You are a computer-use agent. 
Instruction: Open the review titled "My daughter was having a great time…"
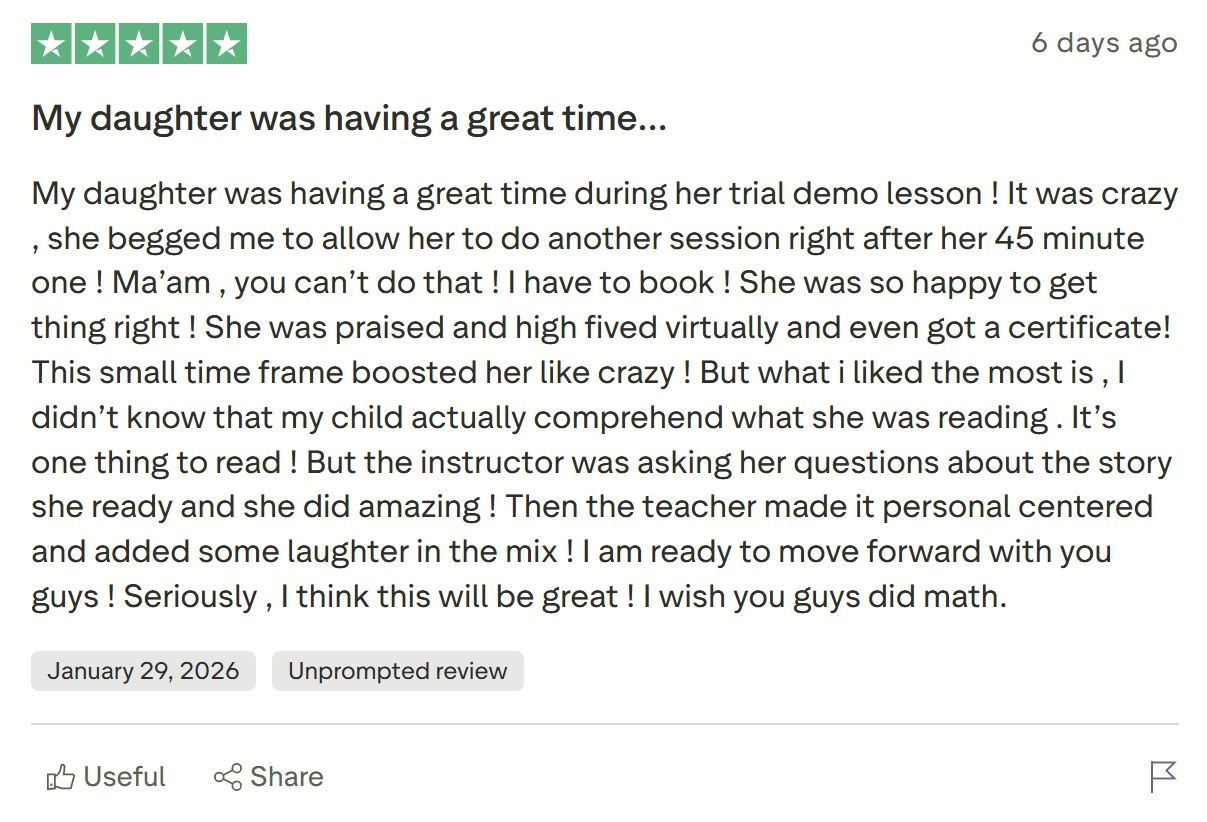coord(351,118)
